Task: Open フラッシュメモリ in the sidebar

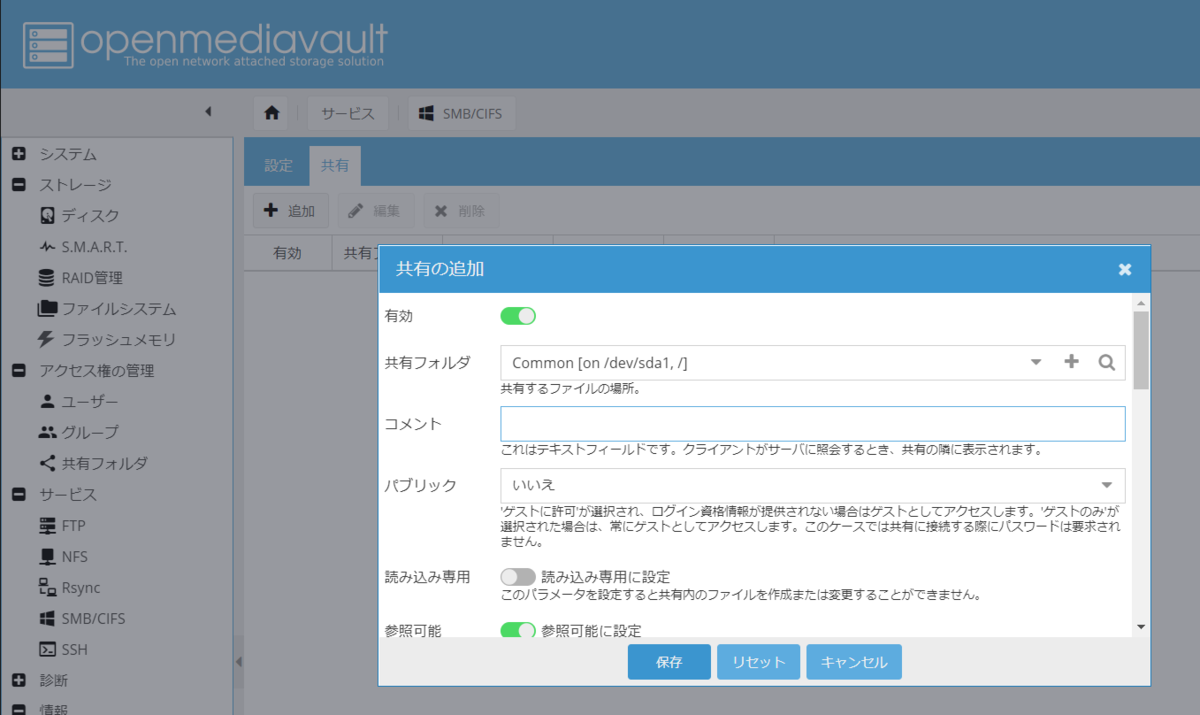Action: point(107,340)
